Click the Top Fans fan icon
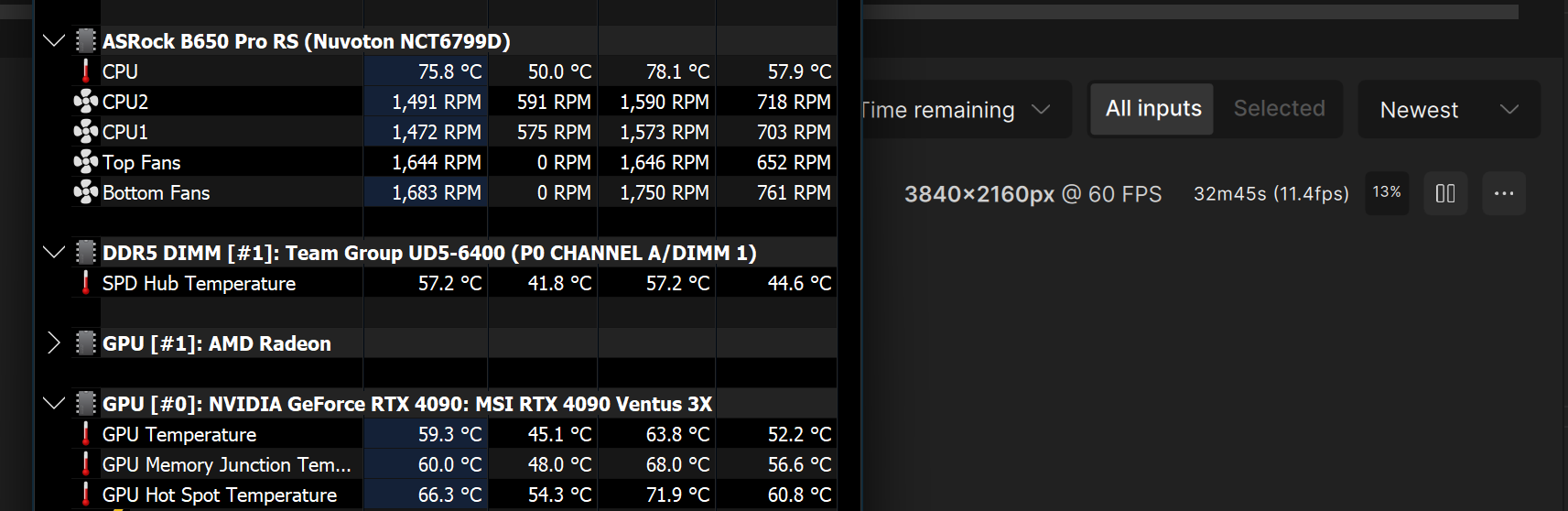This screenshot has height=511, width=1568. coord(86,162)
